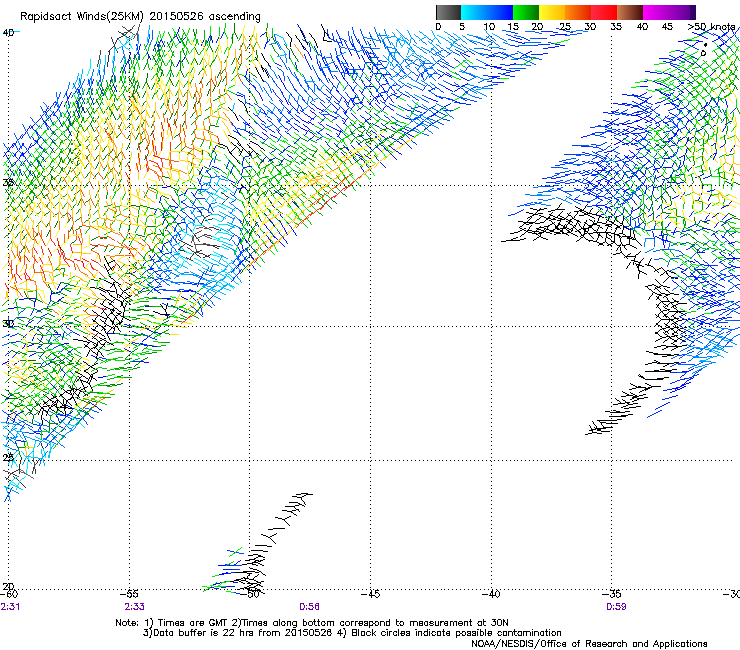The height and width of the screenshot is (650, 740).
Task: Click the latitude label '30'
Action: point(8,324)
